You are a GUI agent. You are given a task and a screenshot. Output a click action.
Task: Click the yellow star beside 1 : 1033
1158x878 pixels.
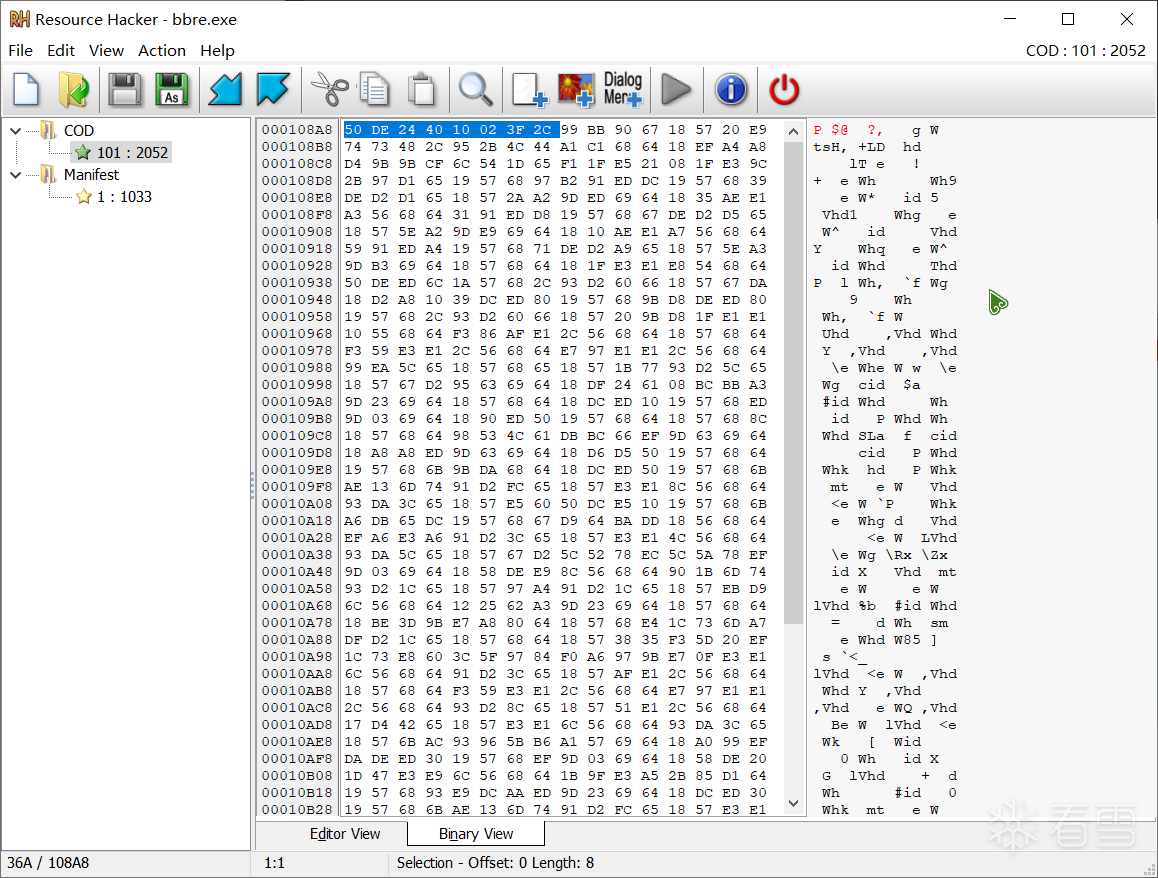point(84,197)
